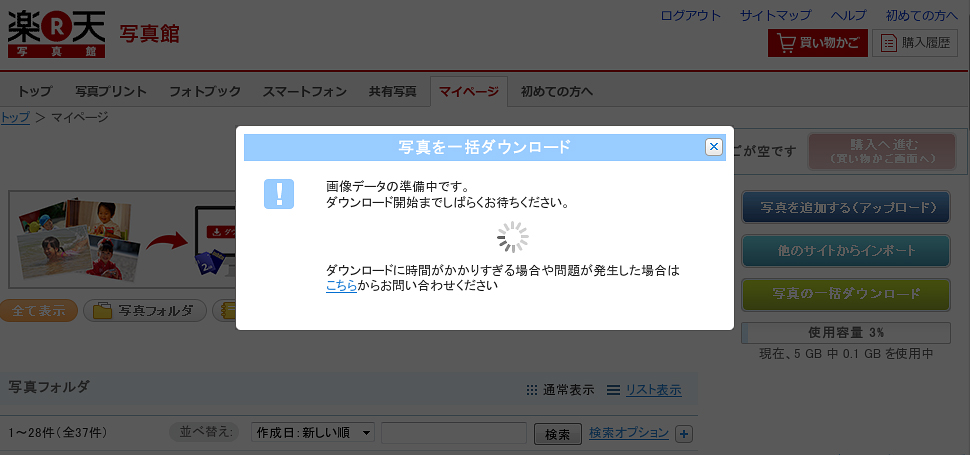Image resolution: width=970 pixels, height=455 pixels.
Task: Click 写真を追加する(アップロード) button
Action: [846, 207]
